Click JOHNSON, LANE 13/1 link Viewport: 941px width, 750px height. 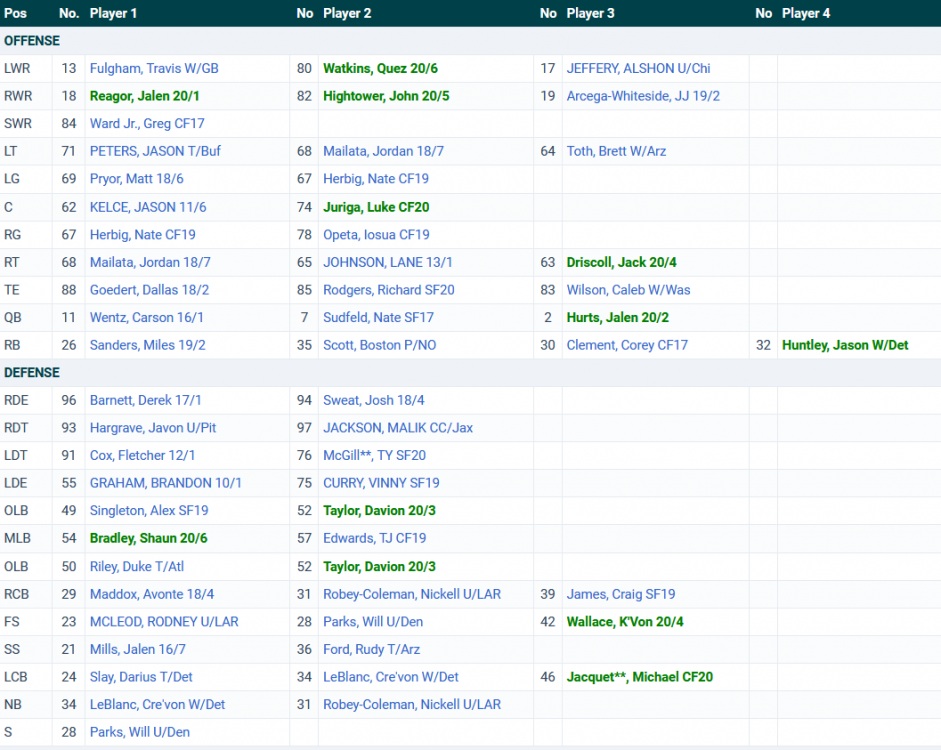tap(388, 262)
